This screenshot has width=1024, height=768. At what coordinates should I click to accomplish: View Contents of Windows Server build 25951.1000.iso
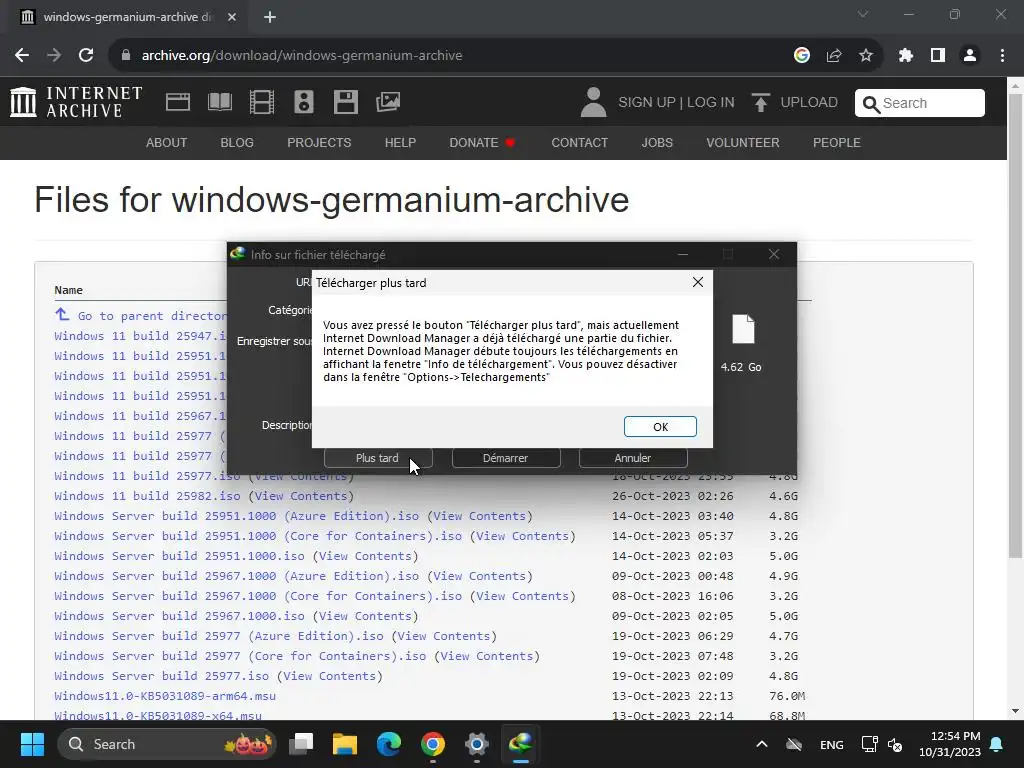click(366, 556)
